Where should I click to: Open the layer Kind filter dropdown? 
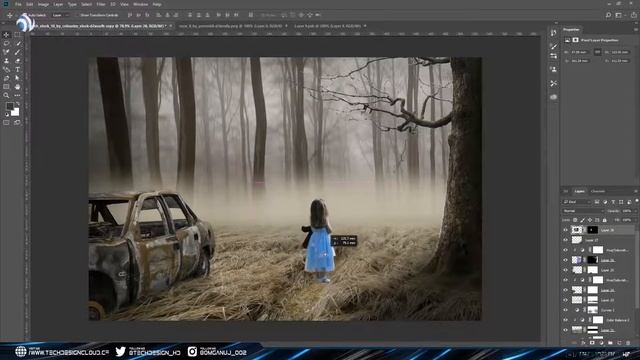(x=576, y=202)
